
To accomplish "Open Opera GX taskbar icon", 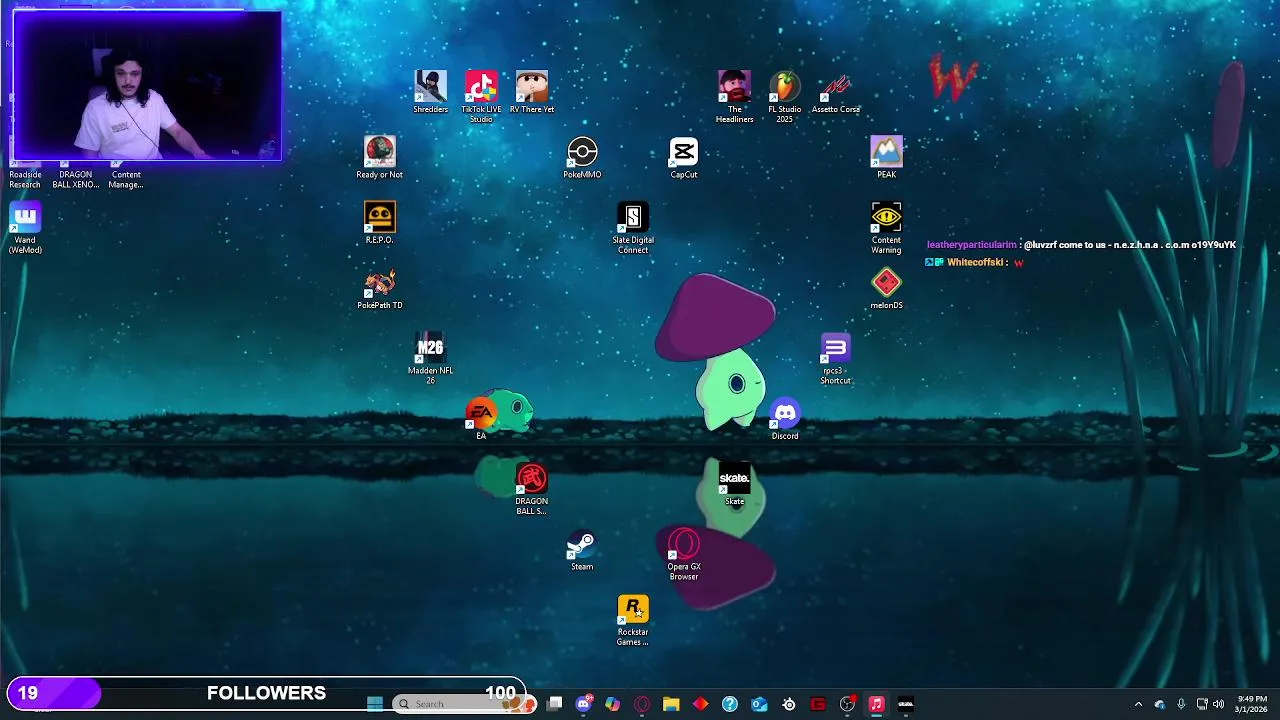I will coord(642,704).
